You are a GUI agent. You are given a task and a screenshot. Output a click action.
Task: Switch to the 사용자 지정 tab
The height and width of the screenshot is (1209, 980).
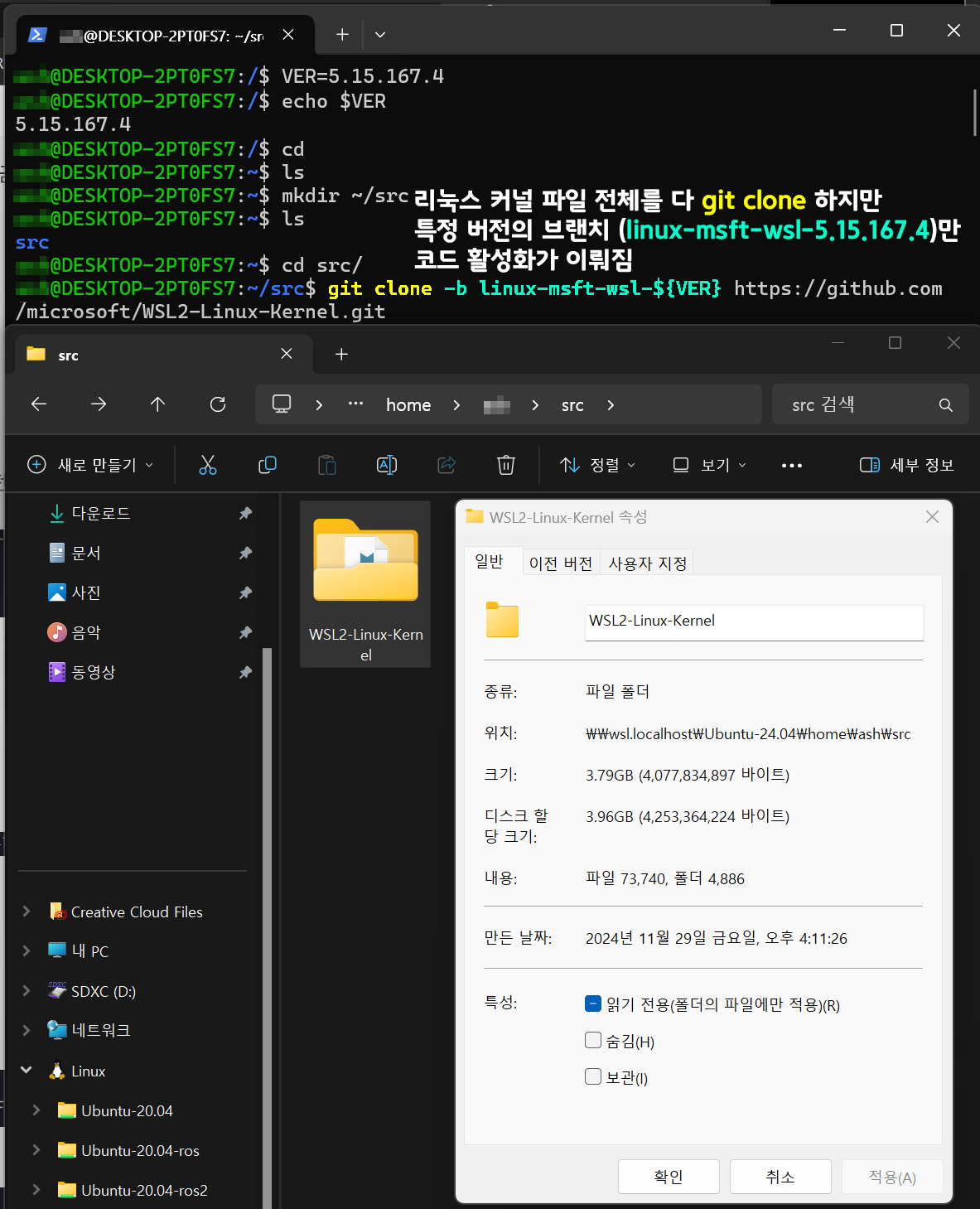(648, 563)
